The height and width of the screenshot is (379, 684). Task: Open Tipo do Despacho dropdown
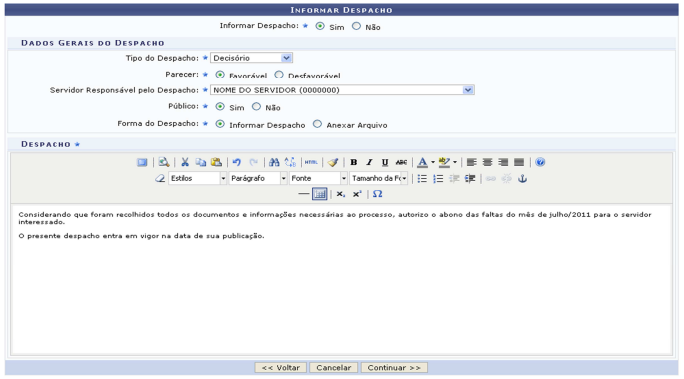(251, 58)
